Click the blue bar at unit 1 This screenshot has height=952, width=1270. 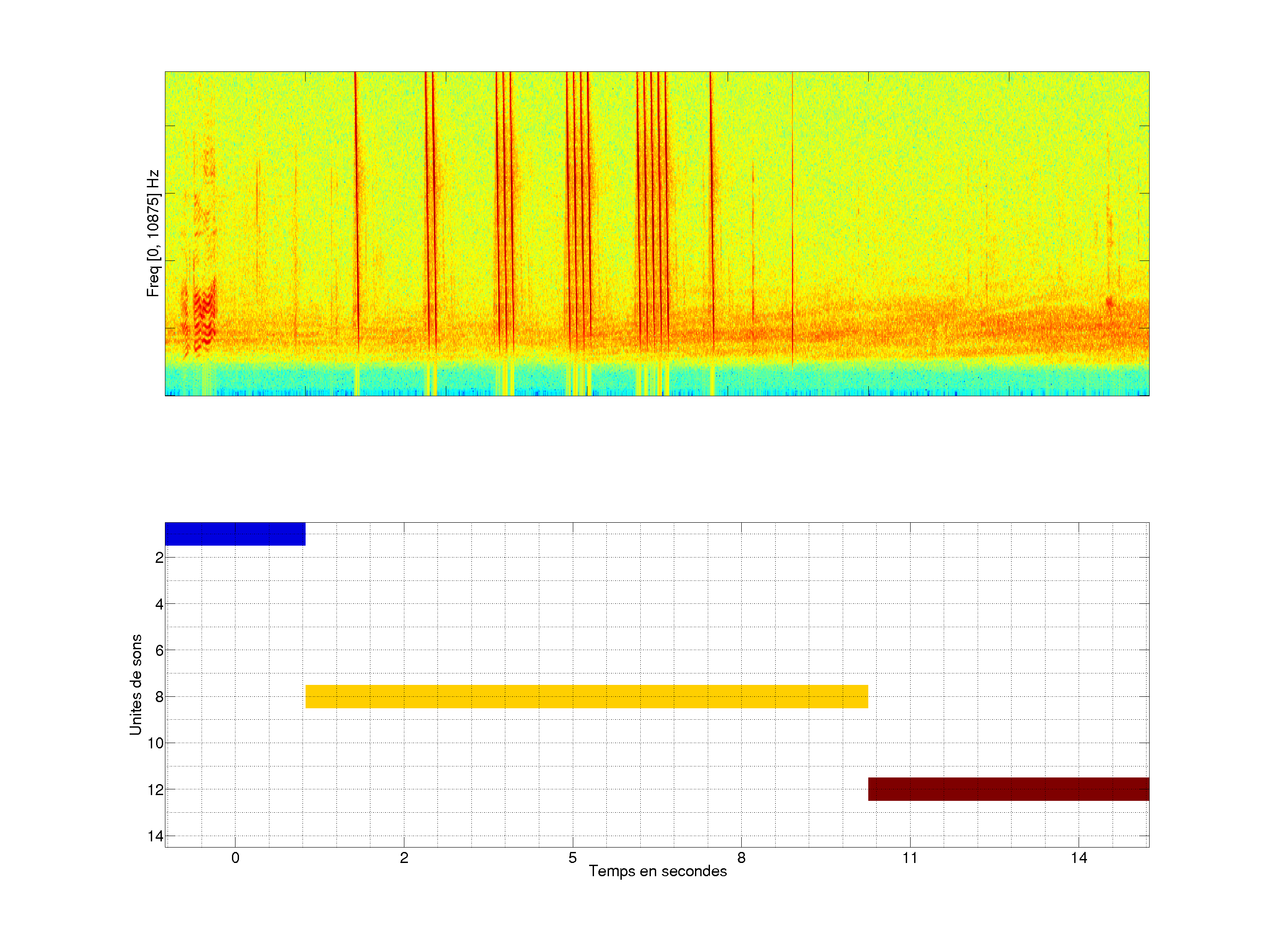pyautogui.click(x=235, y=534)
